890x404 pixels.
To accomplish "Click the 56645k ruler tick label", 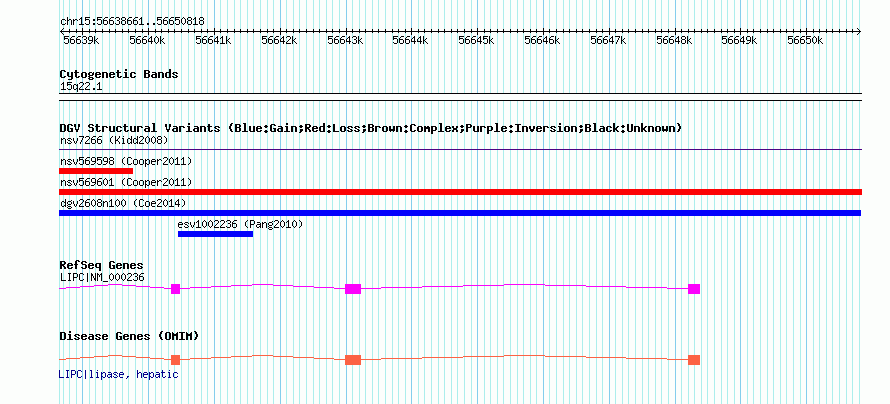I will tap(477, 40).
